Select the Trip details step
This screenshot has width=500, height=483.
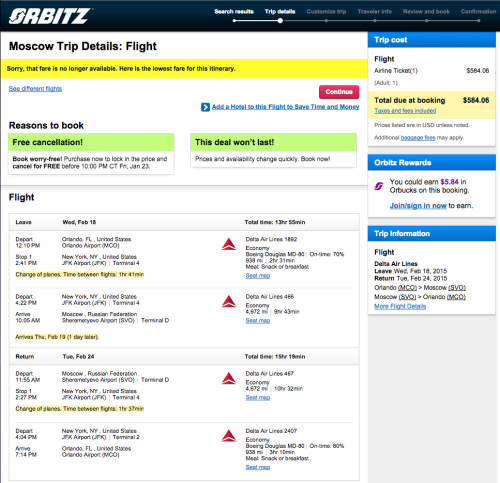pyautogui.click(x=280, y=11)
